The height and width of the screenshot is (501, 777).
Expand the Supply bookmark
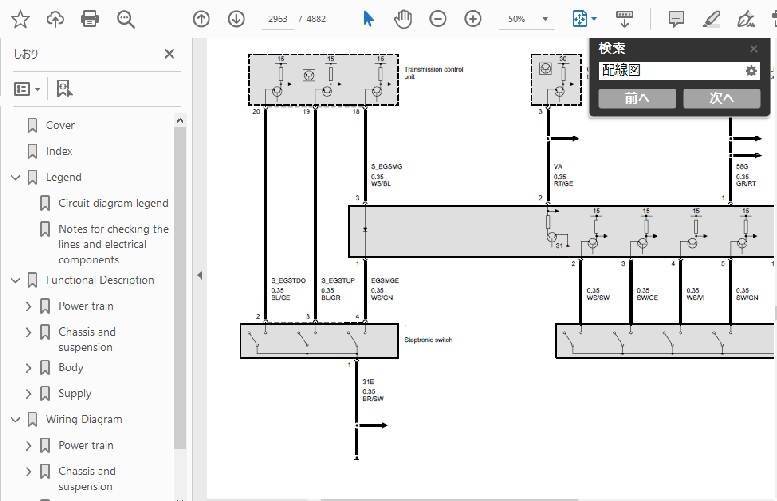click(29, 393)
